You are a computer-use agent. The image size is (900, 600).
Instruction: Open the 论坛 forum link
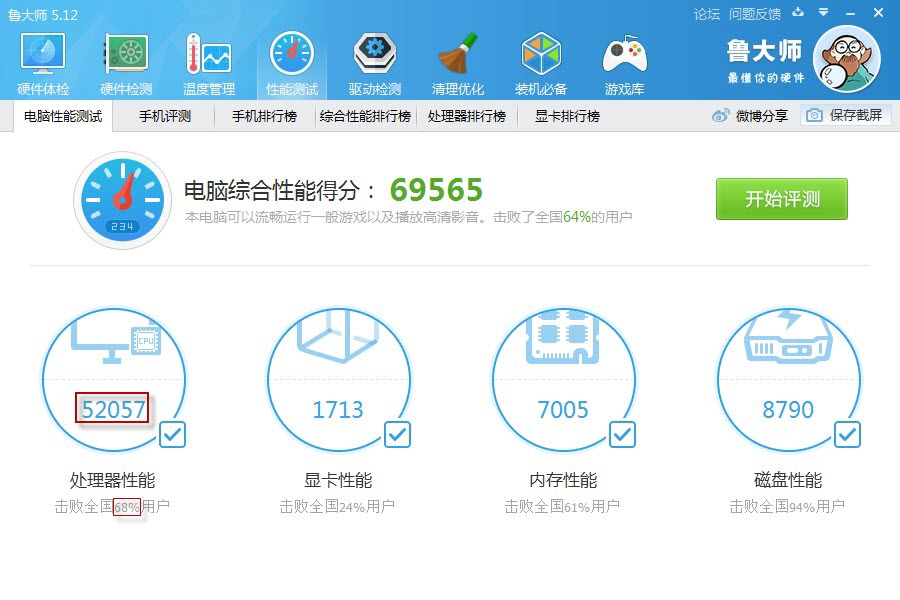coord(707,14)
